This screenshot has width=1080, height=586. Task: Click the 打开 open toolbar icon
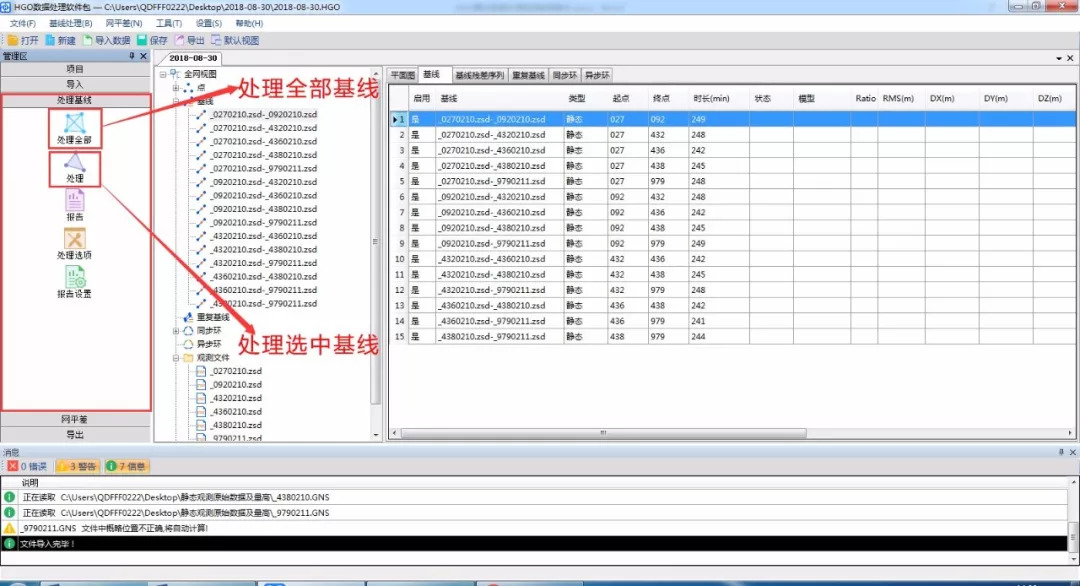click(x=22, y=40)
